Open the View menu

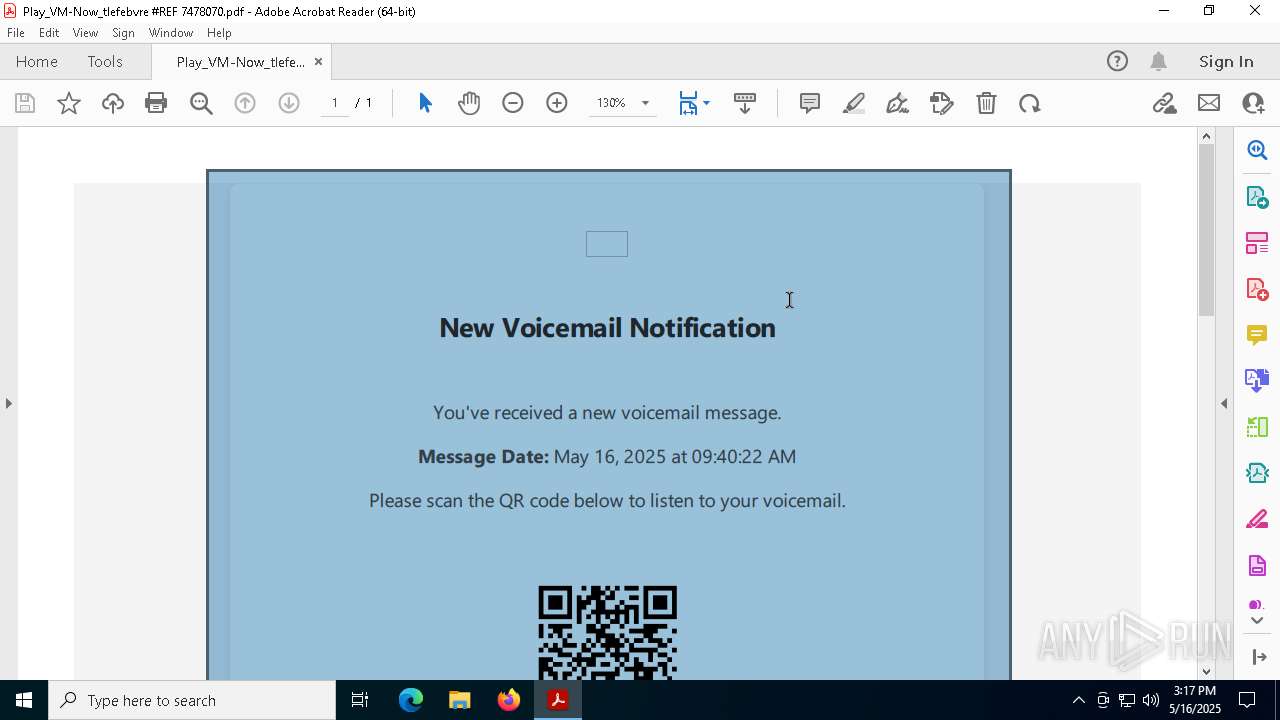85,33
